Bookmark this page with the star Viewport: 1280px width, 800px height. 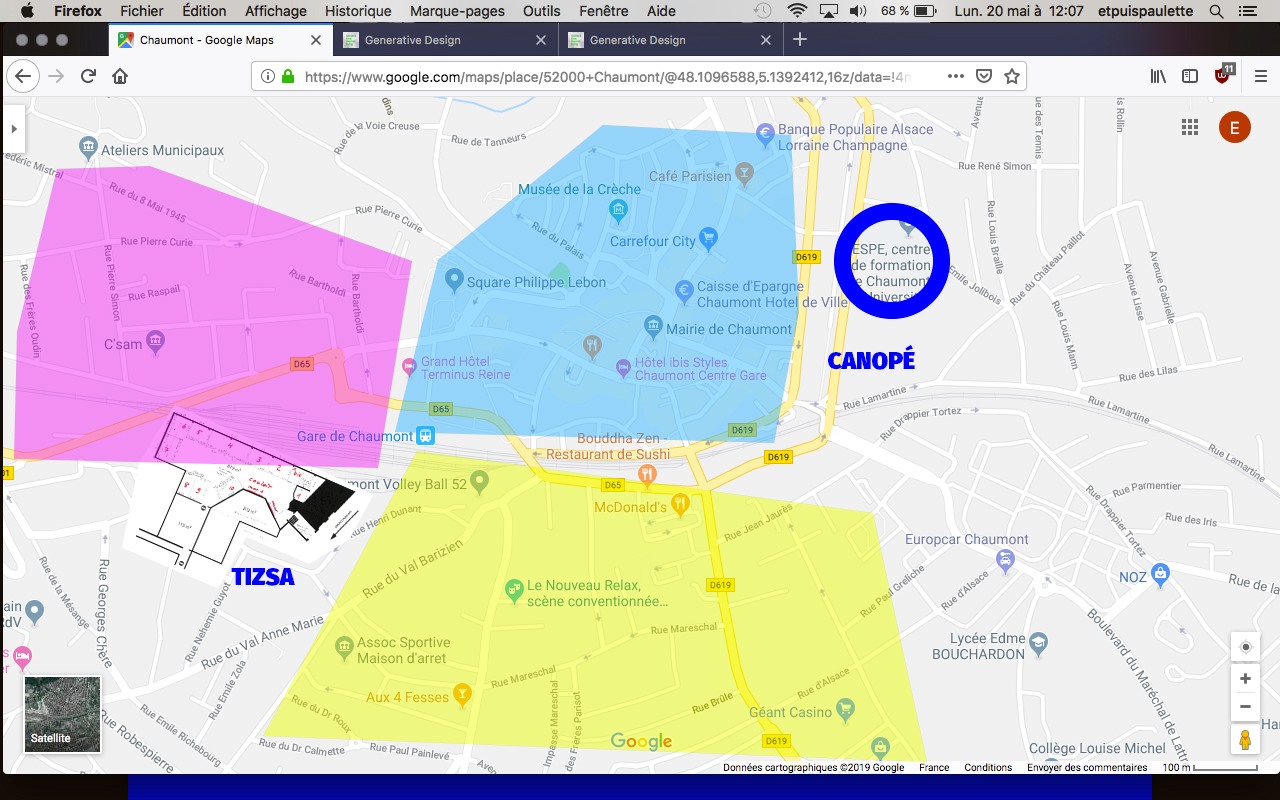(1012, 76)
